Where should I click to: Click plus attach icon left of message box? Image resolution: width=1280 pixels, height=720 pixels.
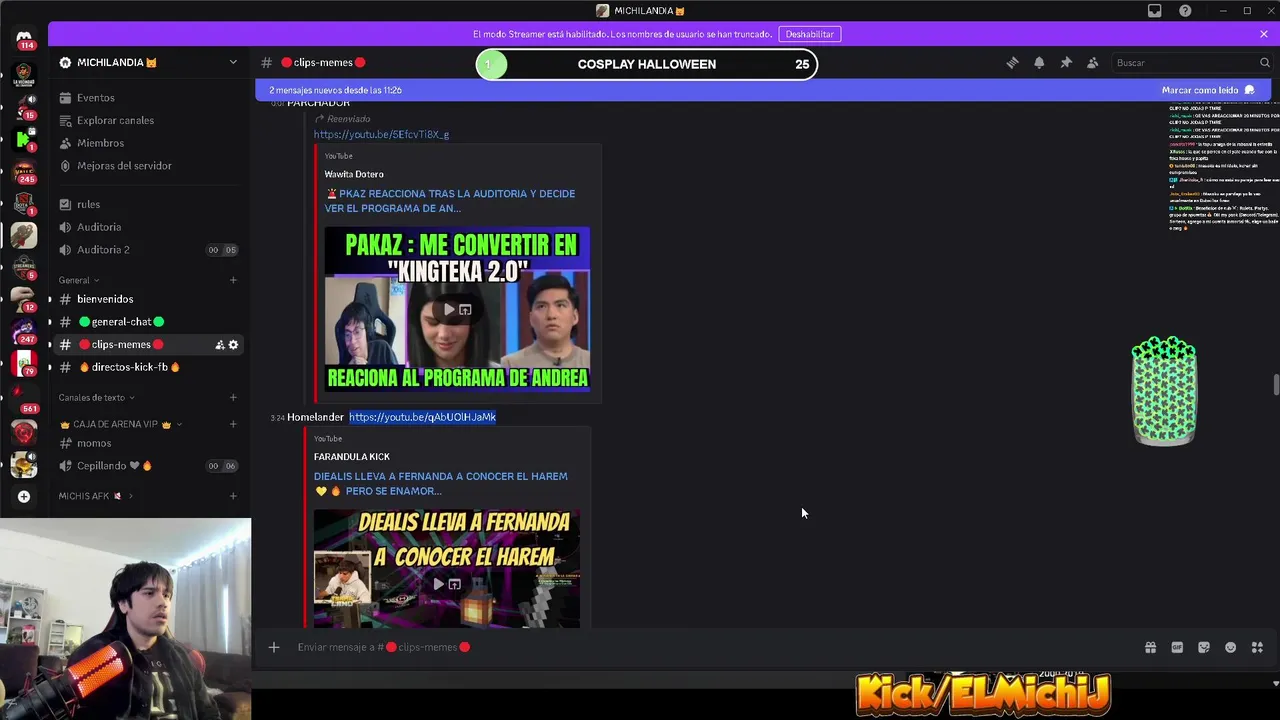[274, 647]
